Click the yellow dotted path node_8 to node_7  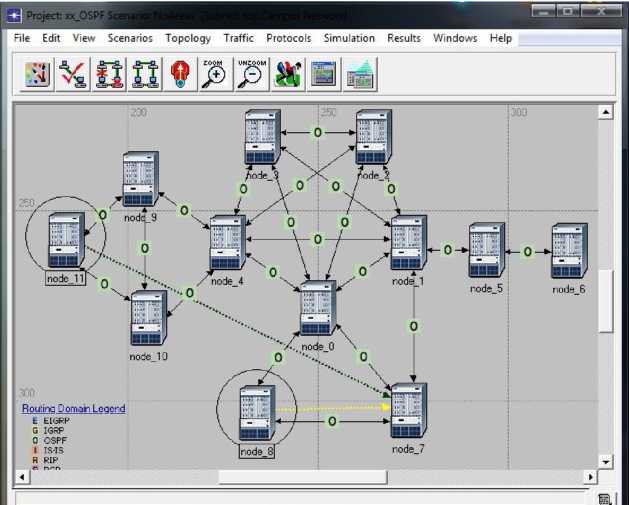(332, 409)
